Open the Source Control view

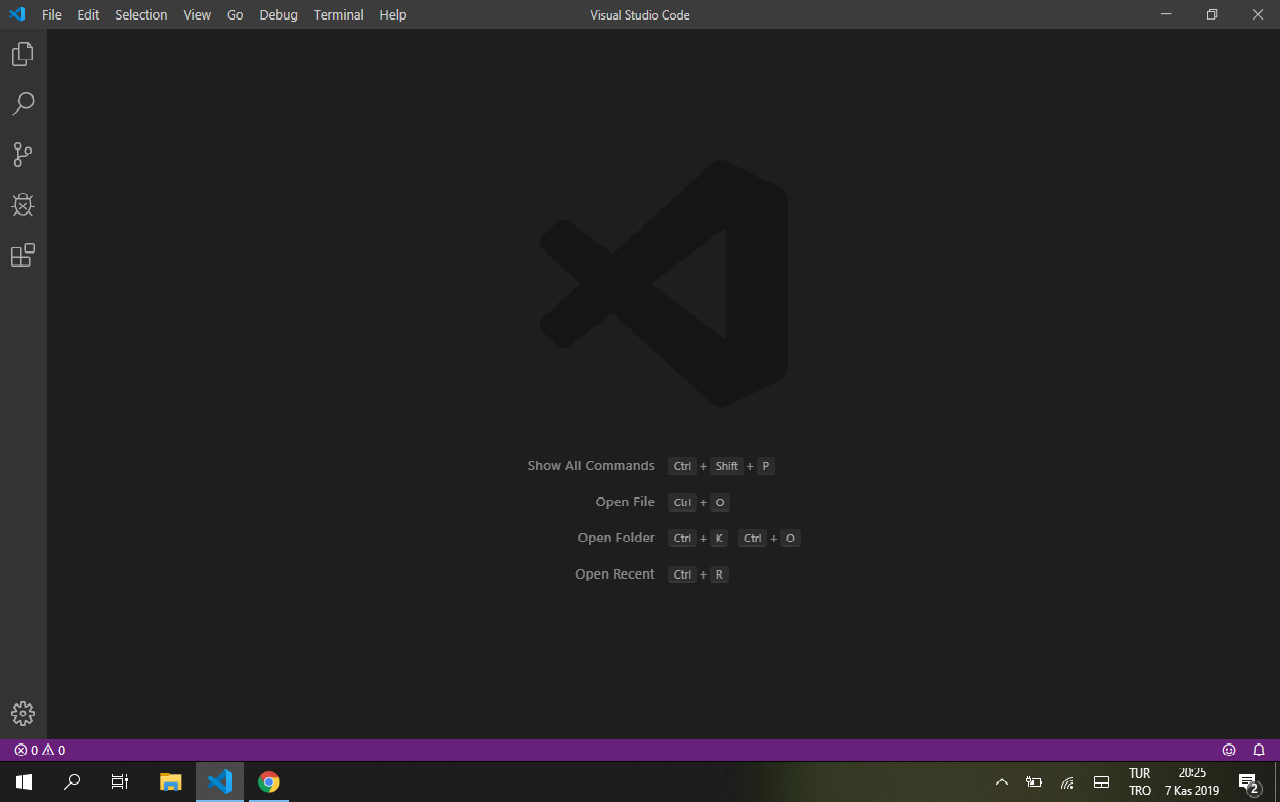click(23, 154)
